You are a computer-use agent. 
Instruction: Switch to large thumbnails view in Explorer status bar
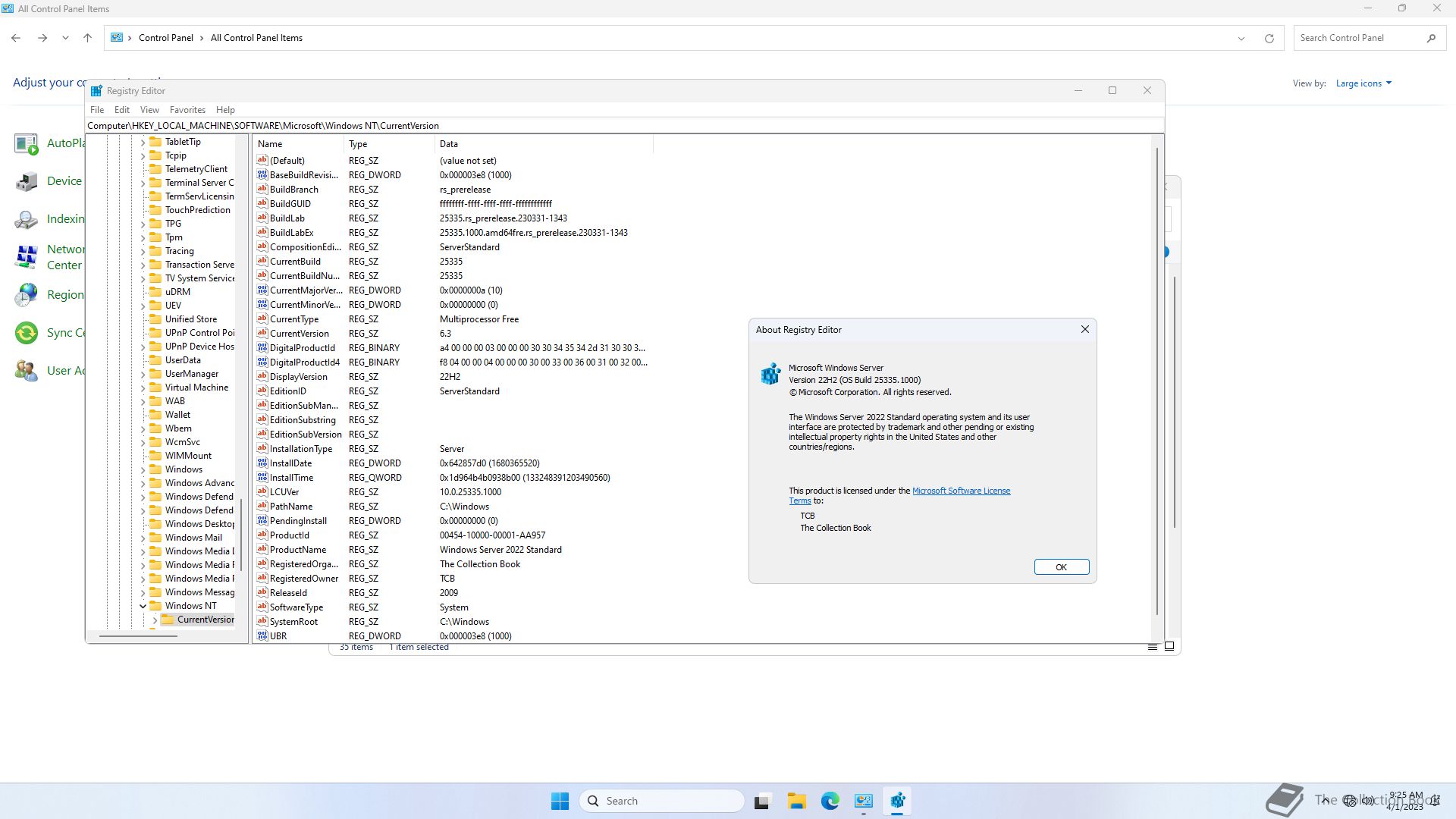(1169, 647)
